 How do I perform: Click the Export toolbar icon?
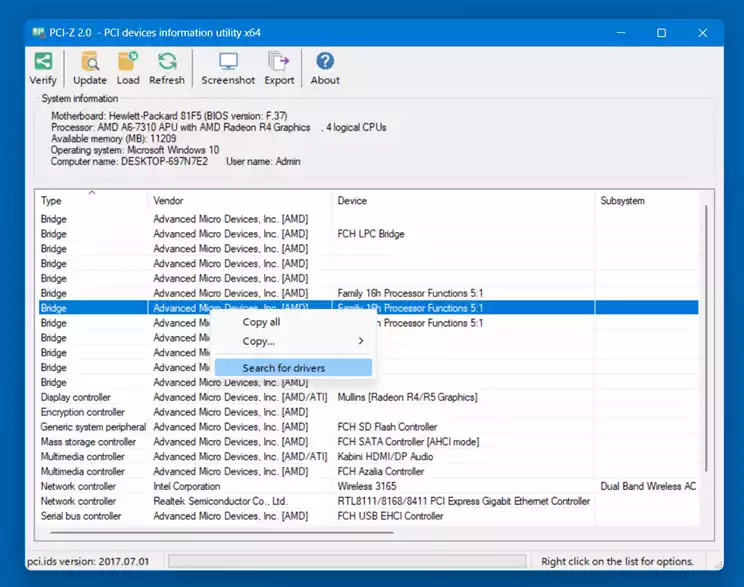[279, 69]
